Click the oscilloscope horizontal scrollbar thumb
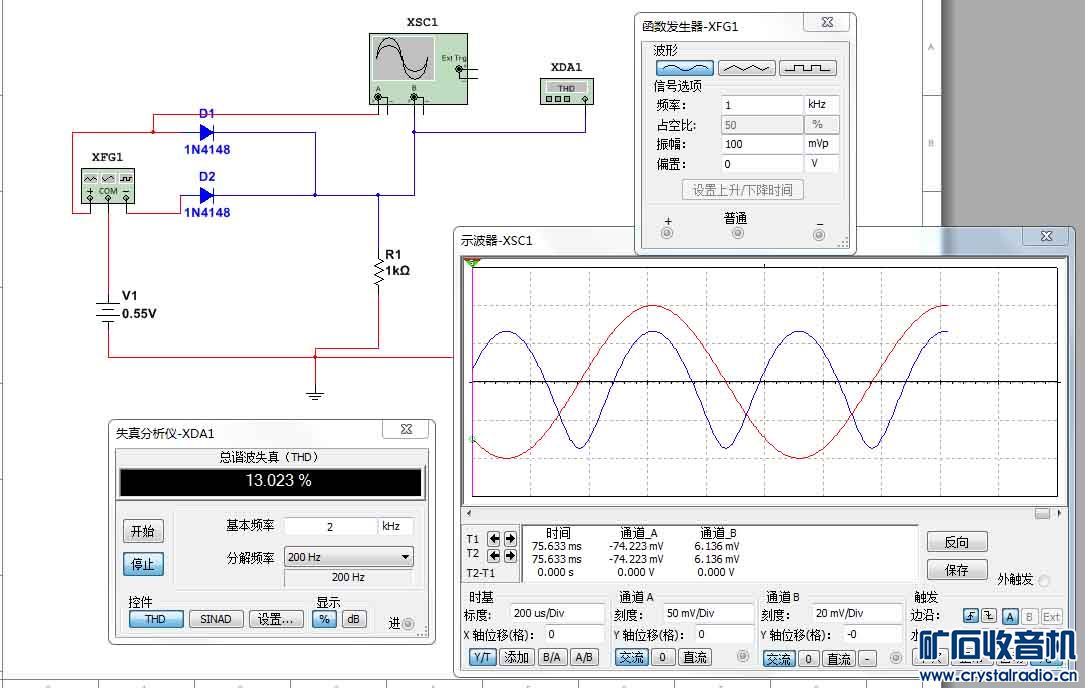Screen dimensions: 1085x688 pos(1042,512)
